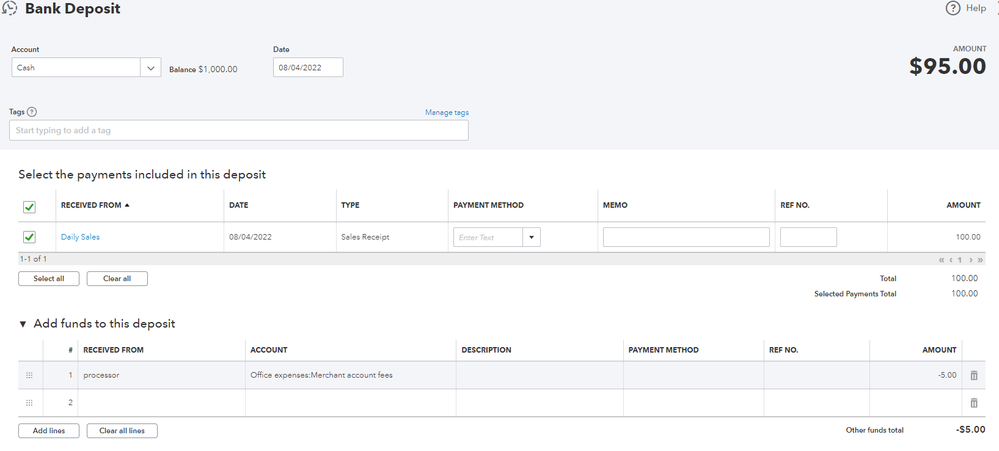Click the Type column header in payments table
Image resolution: width=999 pixels, height=451 pixels.
click(350, 205)
